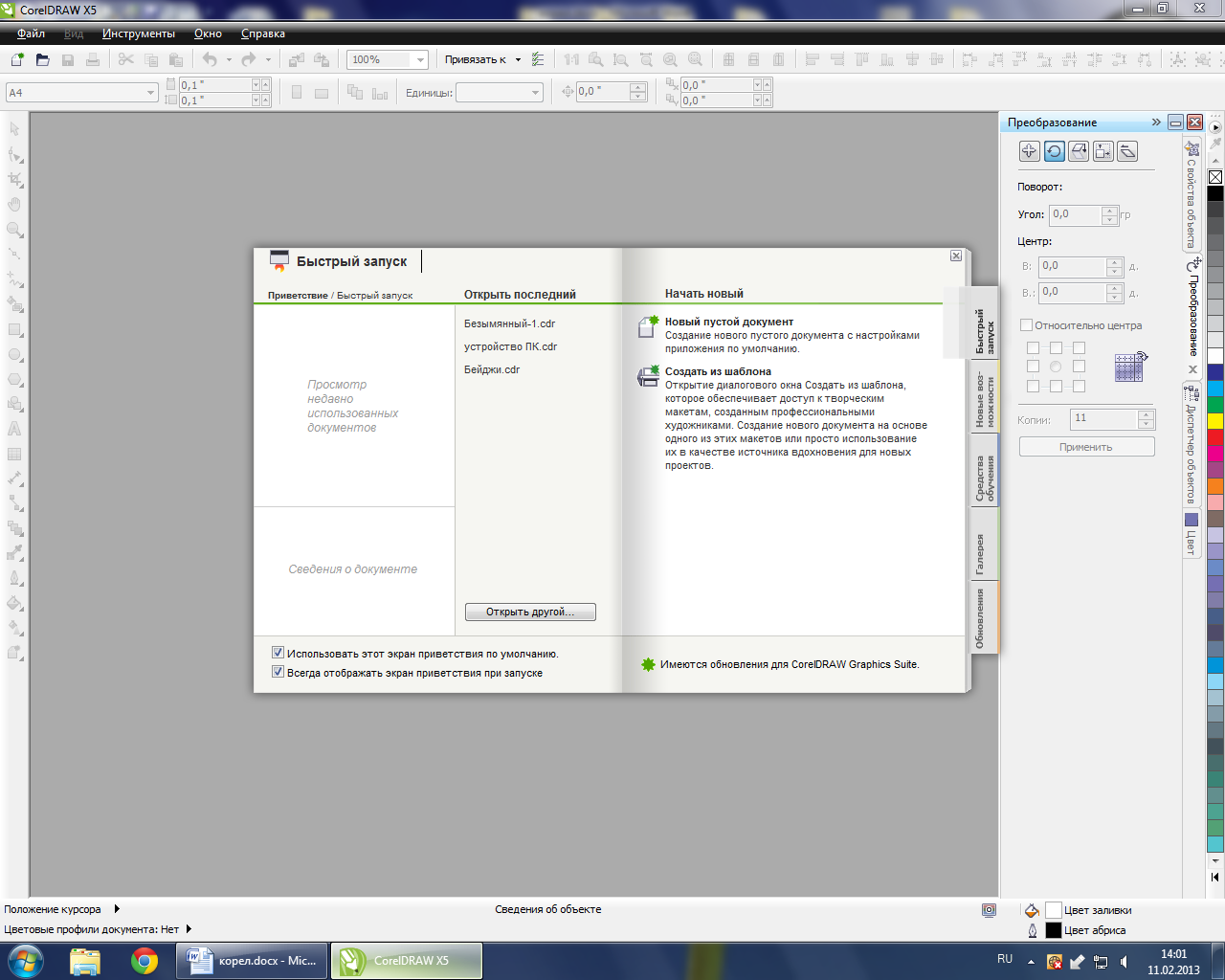Open the Инструменты menu

coord(139,33)
